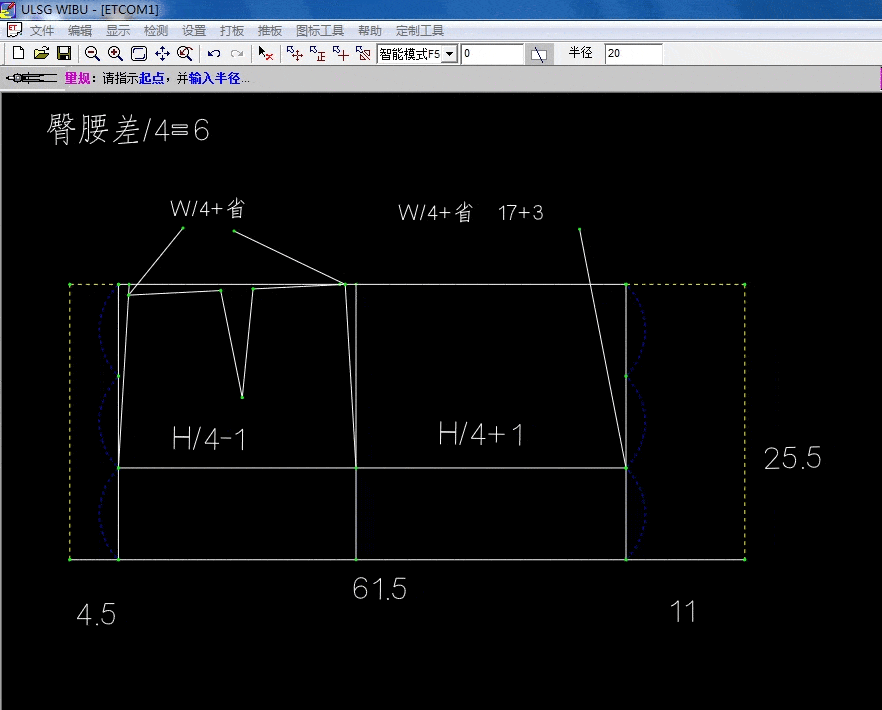Click the Zoom out magnifier icon
882x710 pixels.
pos(92,54)
